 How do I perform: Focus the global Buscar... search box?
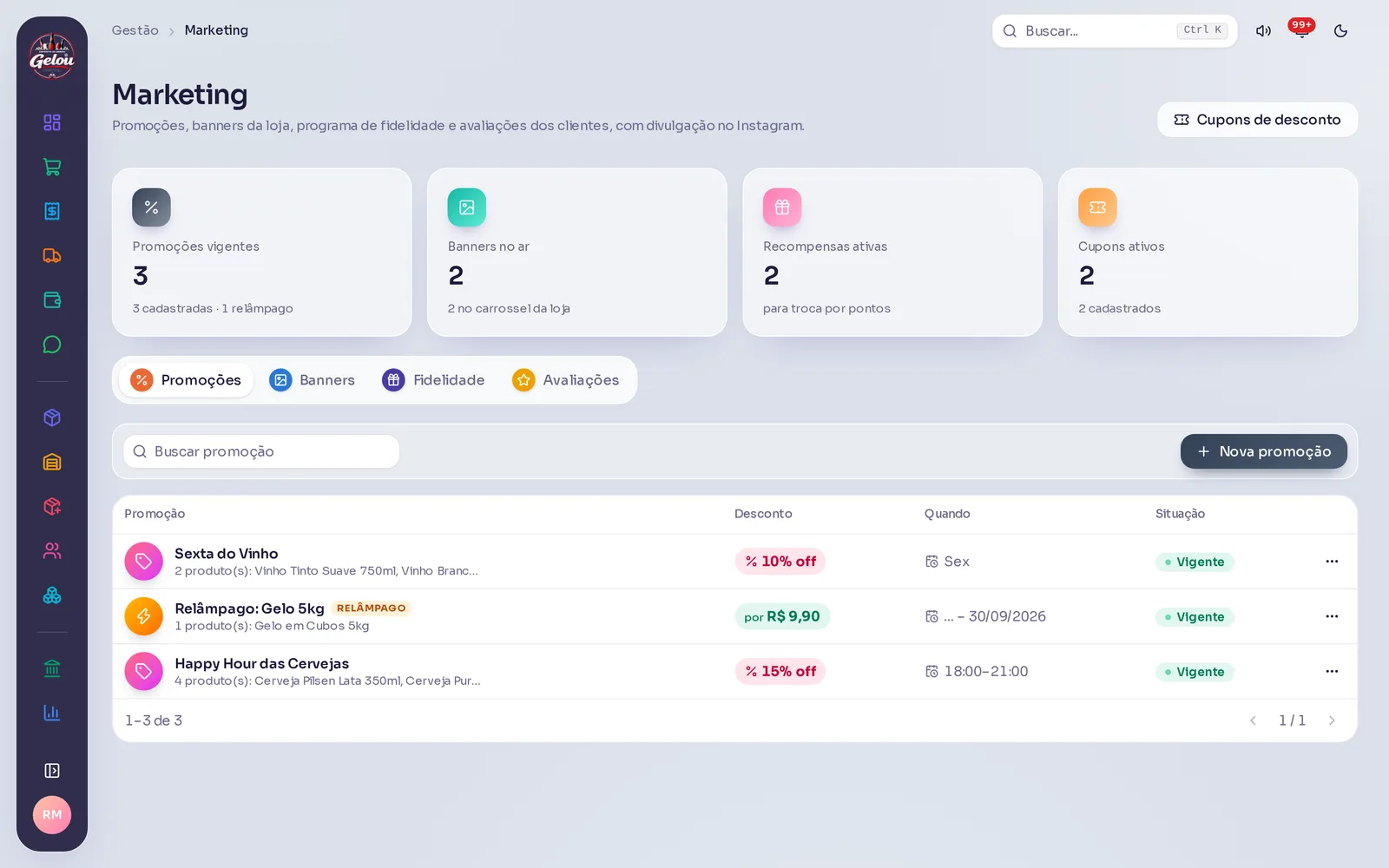coord(1115,30)
